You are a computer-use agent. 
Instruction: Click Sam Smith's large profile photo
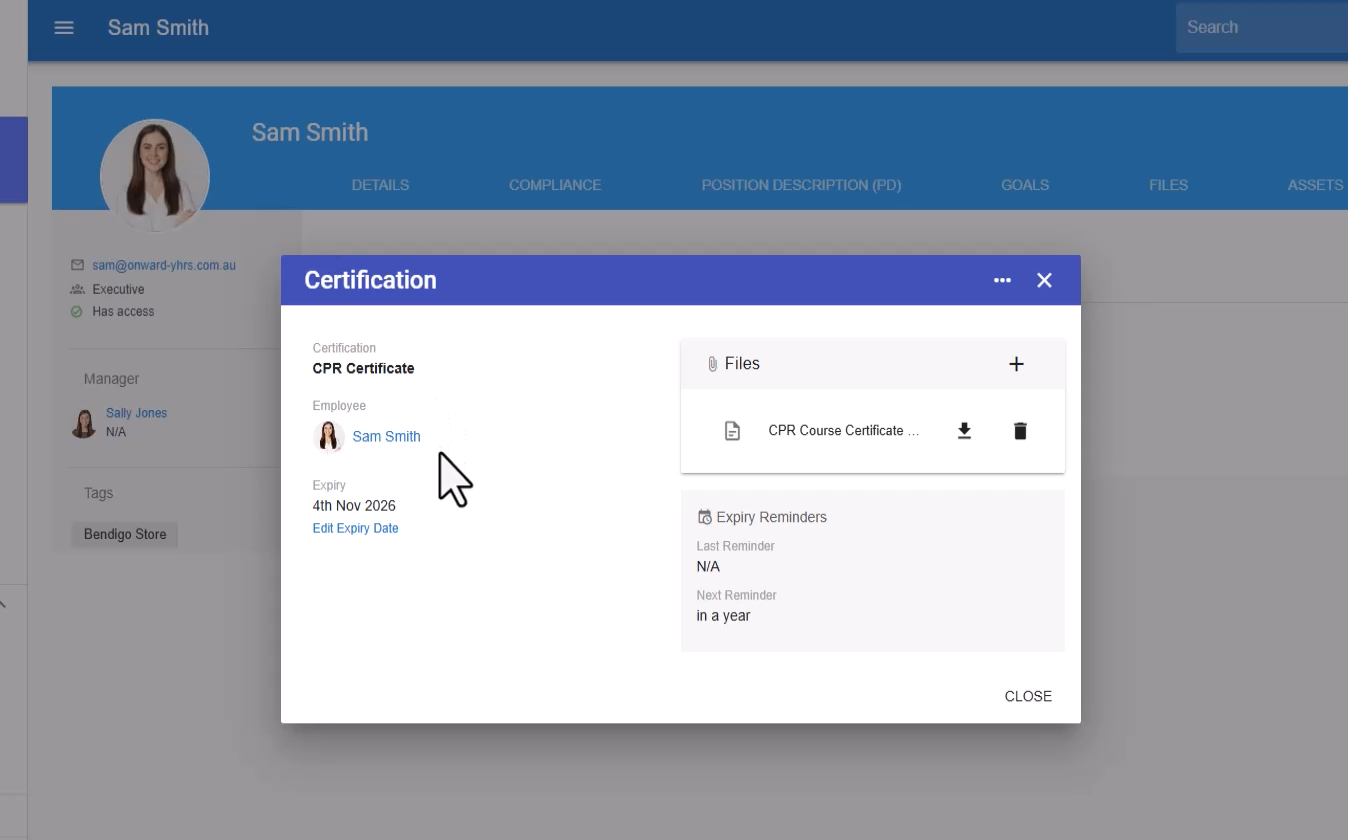(x=155, y=174)
